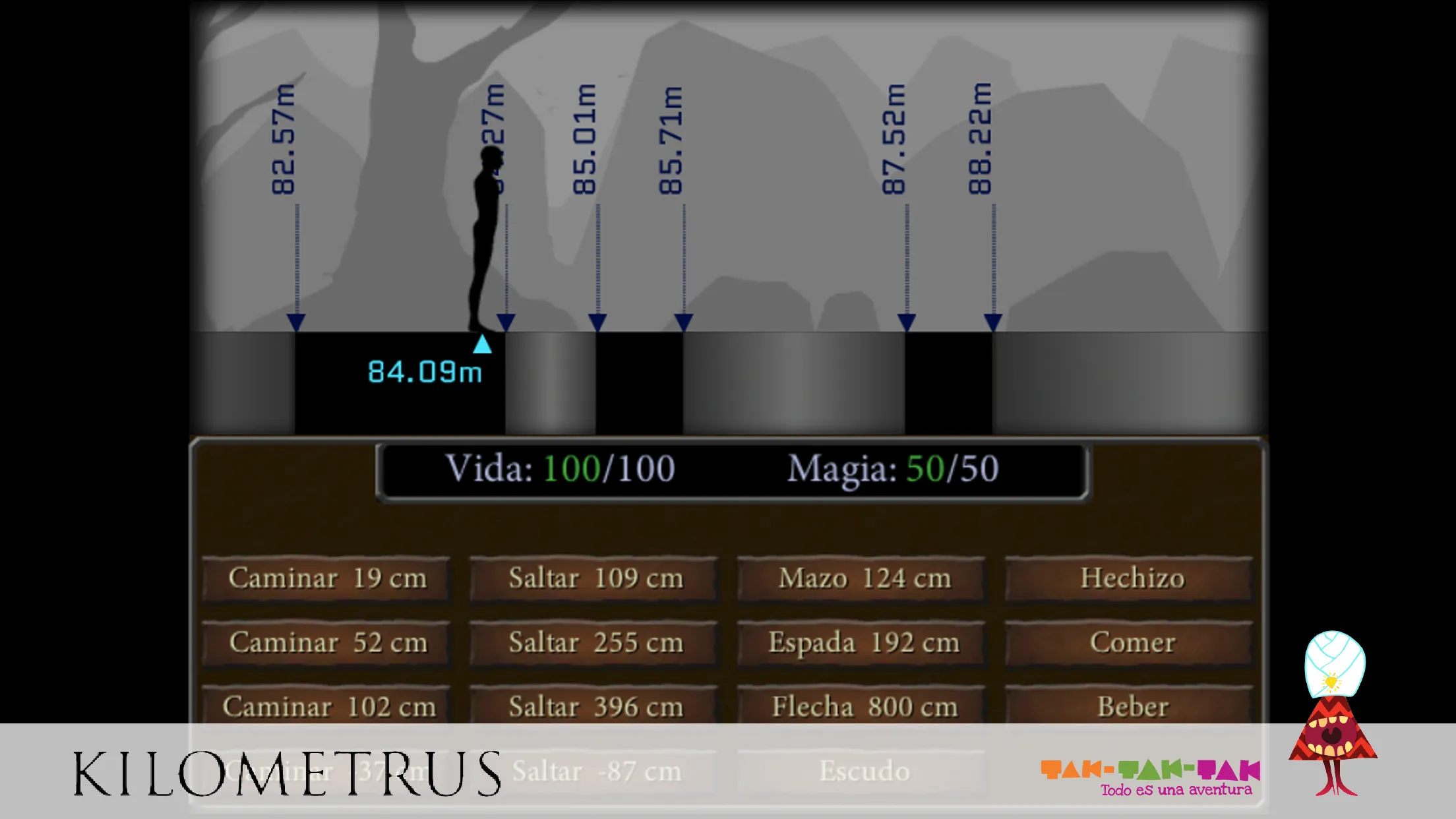Click the Caminar 52 cm walk button

click(329, 641)
